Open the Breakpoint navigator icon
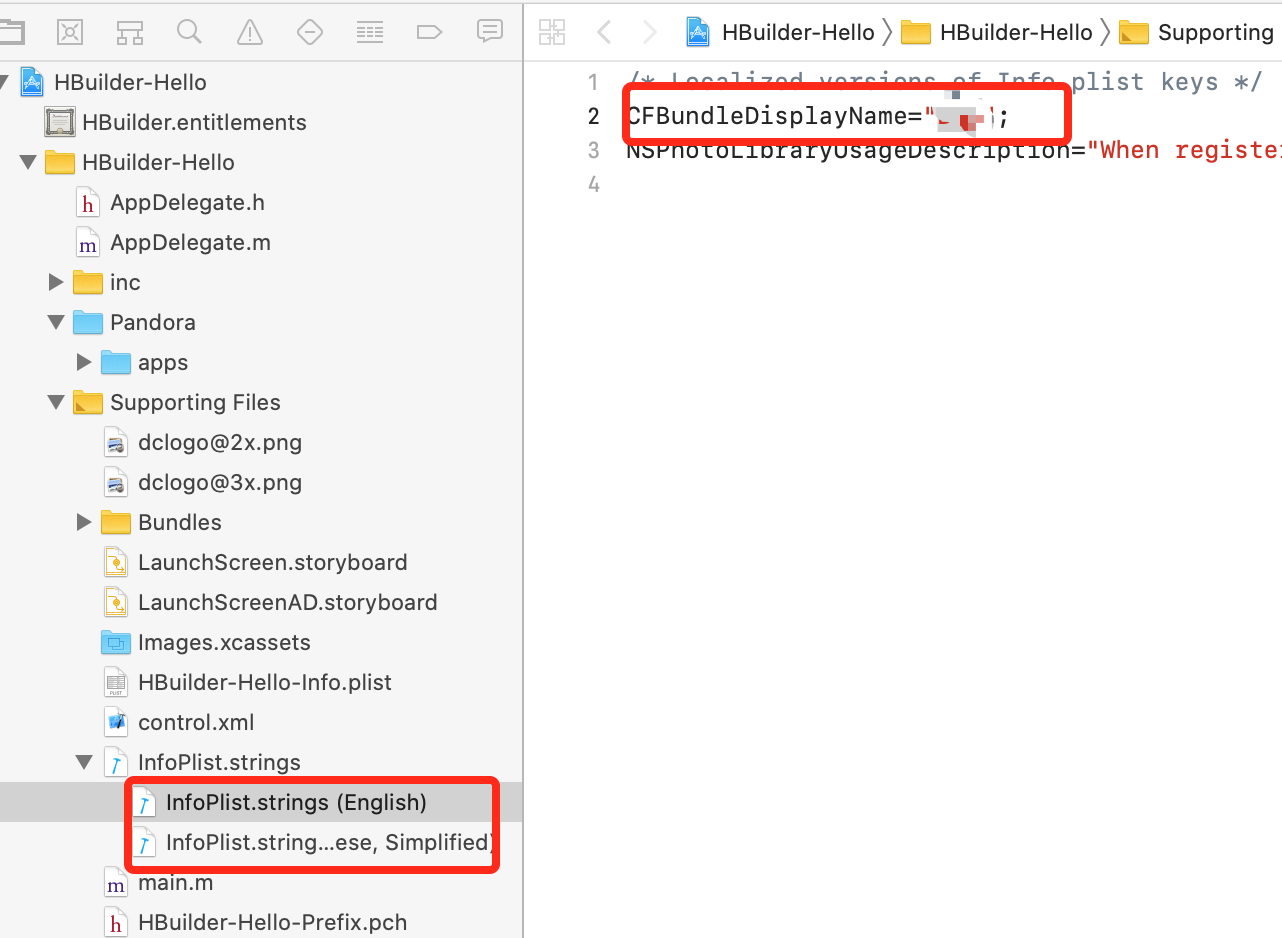 429,32
